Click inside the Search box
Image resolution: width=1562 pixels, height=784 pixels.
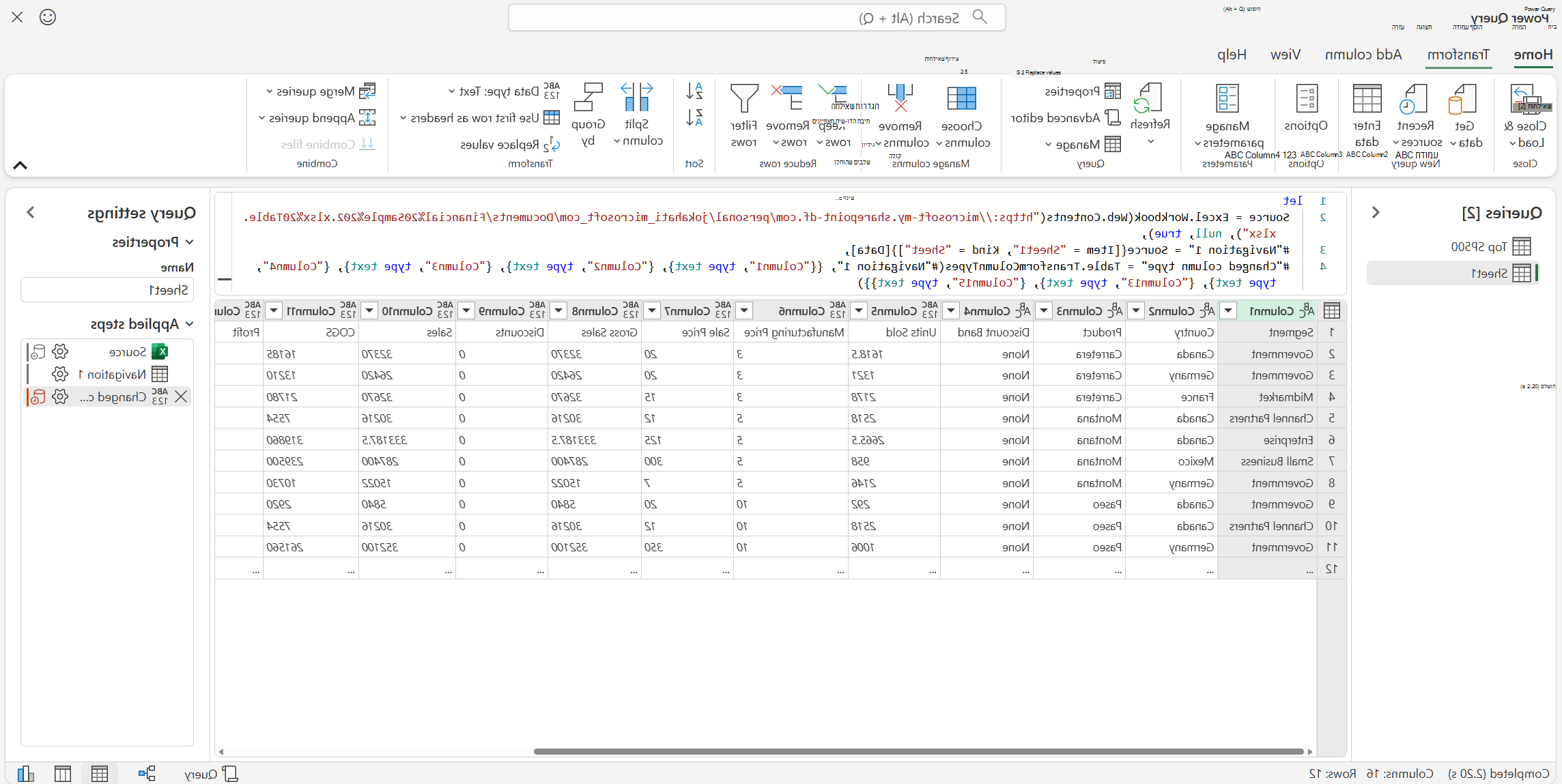point(756,18)
